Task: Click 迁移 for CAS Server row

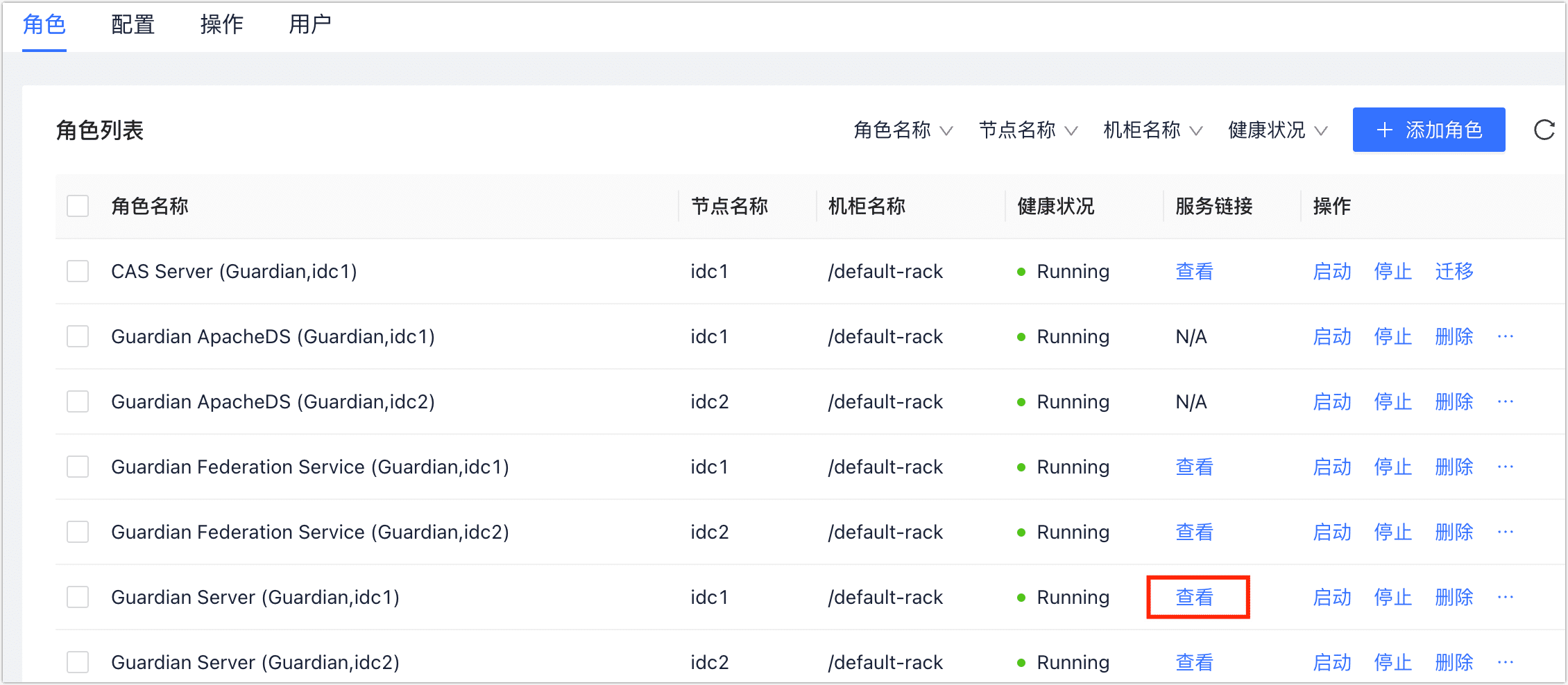Action: (1454, 271)
